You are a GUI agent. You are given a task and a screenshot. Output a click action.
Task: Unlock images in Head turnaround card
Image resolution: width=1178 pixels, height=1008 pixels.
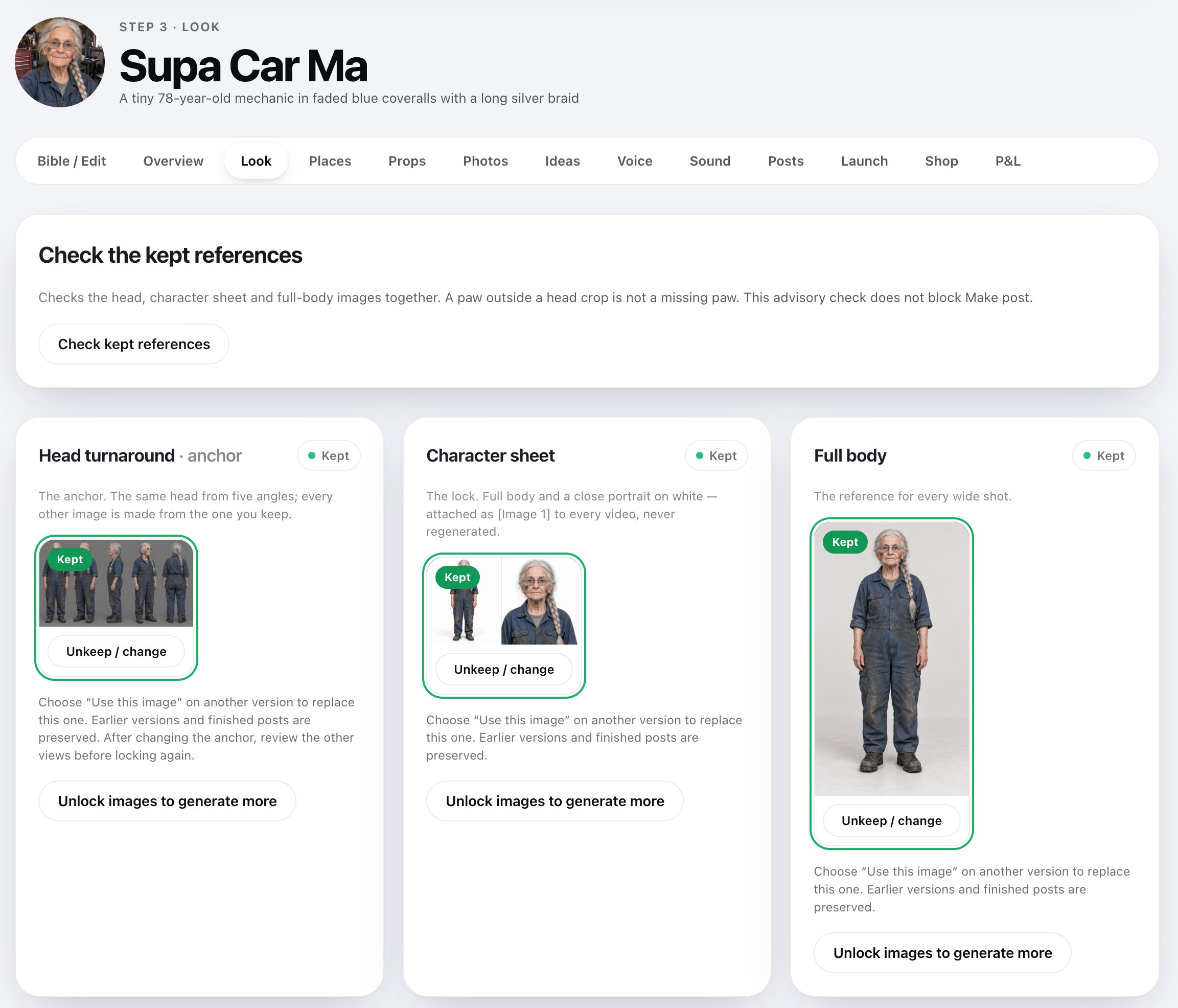(167, 801)
